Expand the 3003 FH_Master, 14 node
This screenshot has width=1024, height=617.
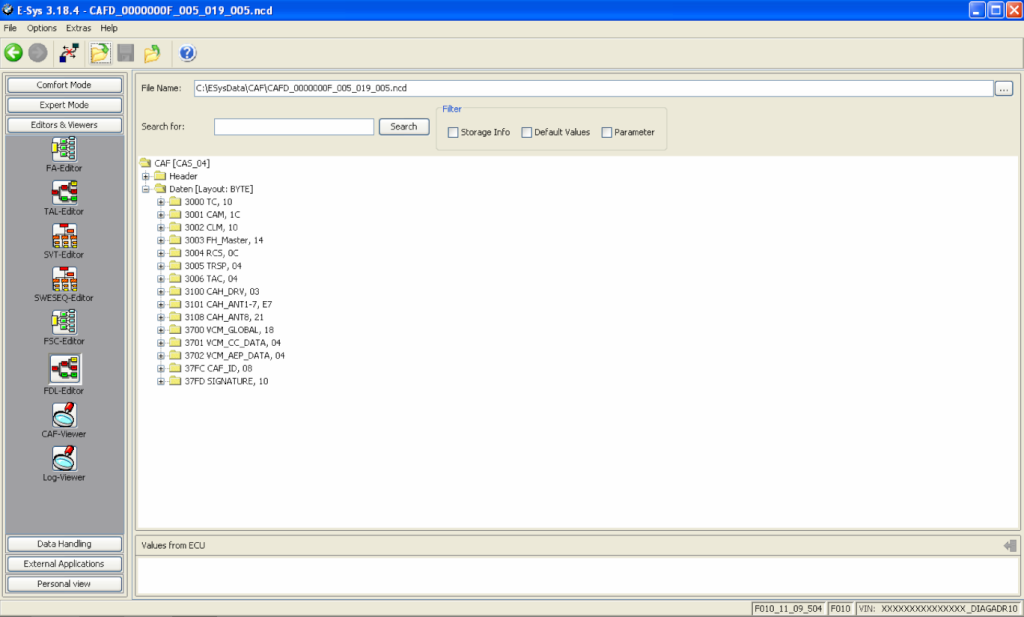(161, 240)
